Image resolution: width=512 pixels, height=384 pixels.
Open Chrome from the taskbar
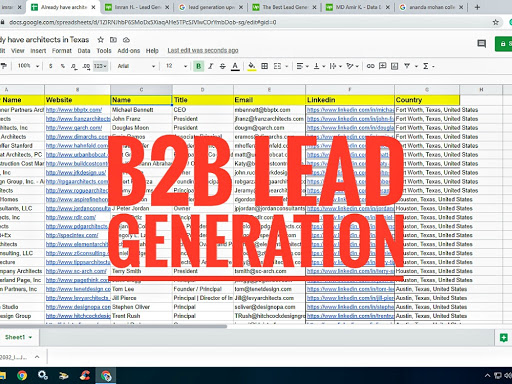coord(22,376)
